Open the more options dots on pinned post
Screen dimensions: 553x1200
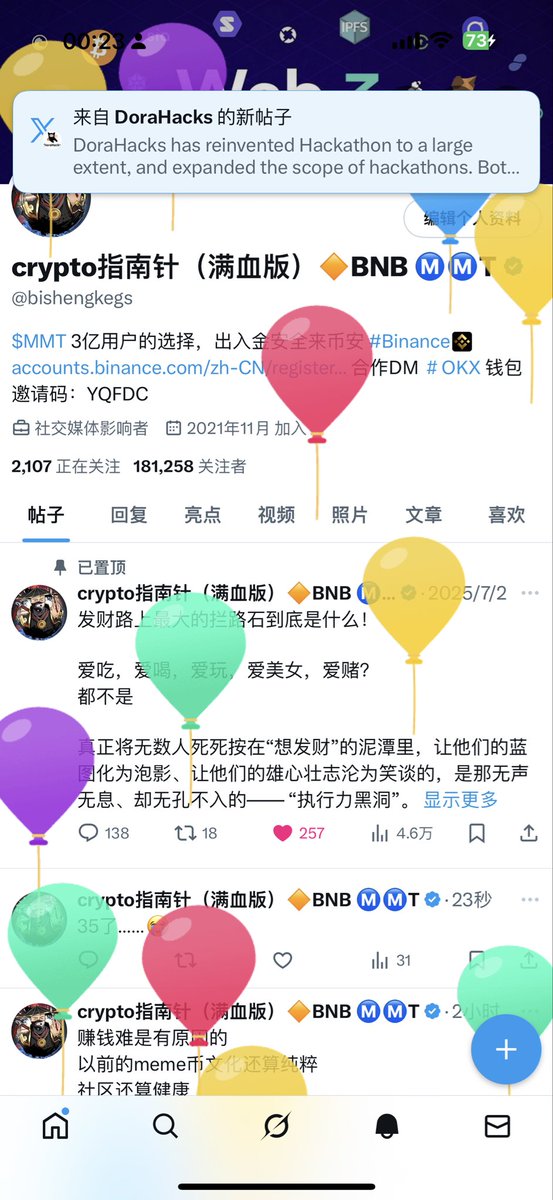pos(529,593)
